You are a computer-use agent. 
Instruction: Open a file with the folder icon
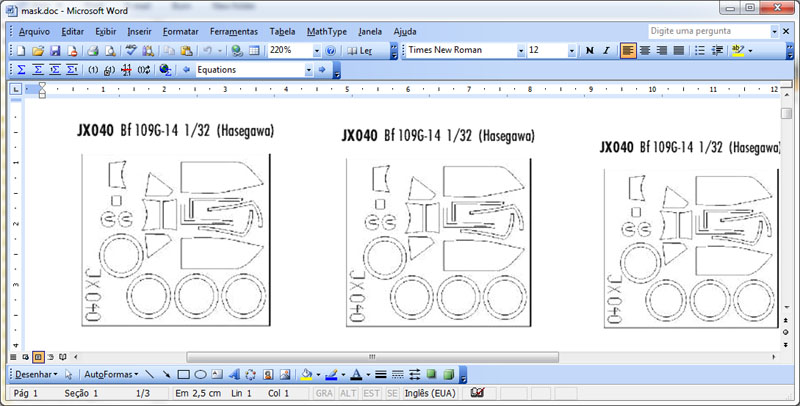pyautogui.click(x=38, y=50)
